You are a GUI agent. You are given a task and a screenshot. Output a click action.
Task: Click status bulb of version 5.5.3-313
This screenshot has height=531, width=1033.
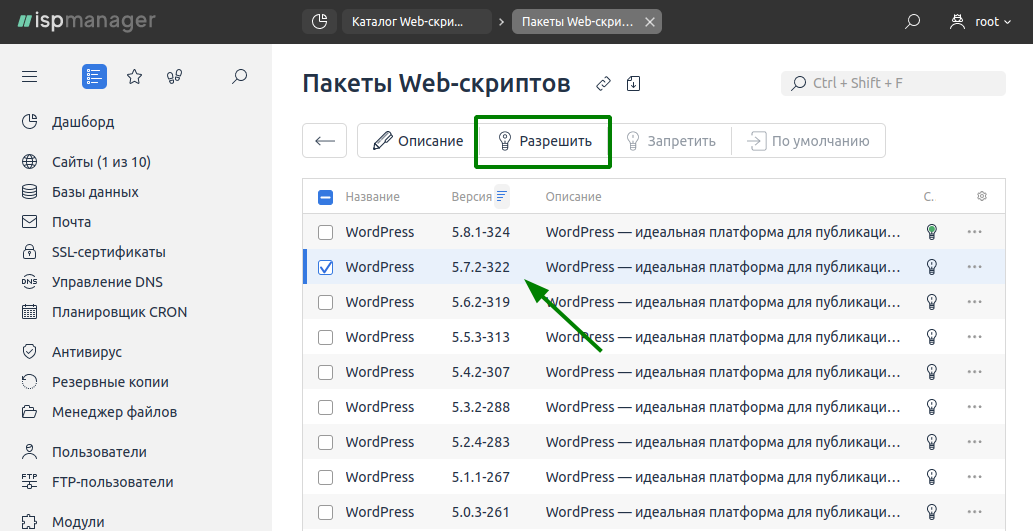click(x=932, y=337)
